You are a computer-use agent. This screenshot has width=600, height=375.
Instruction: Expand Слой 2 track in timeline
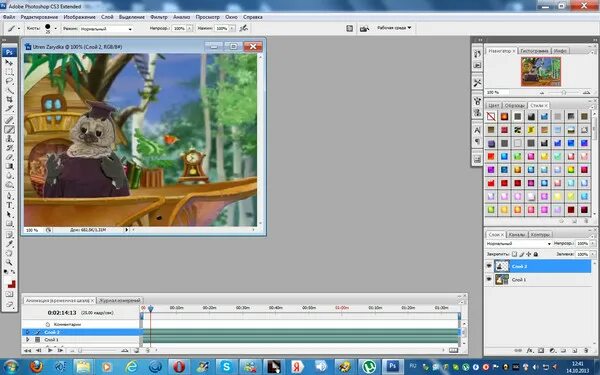point(28,332)
